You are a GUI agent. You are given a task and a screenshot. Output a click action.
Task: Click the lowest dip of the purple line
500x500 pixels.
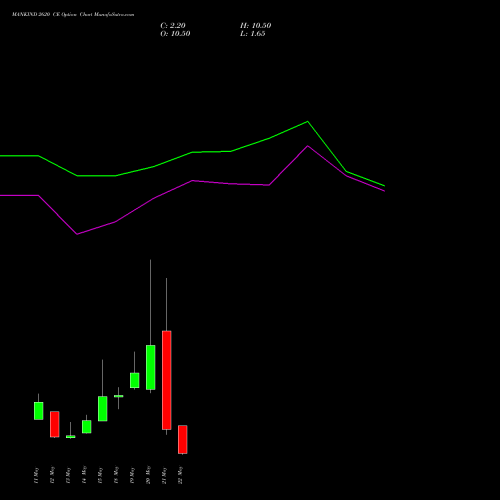[77, 234]
